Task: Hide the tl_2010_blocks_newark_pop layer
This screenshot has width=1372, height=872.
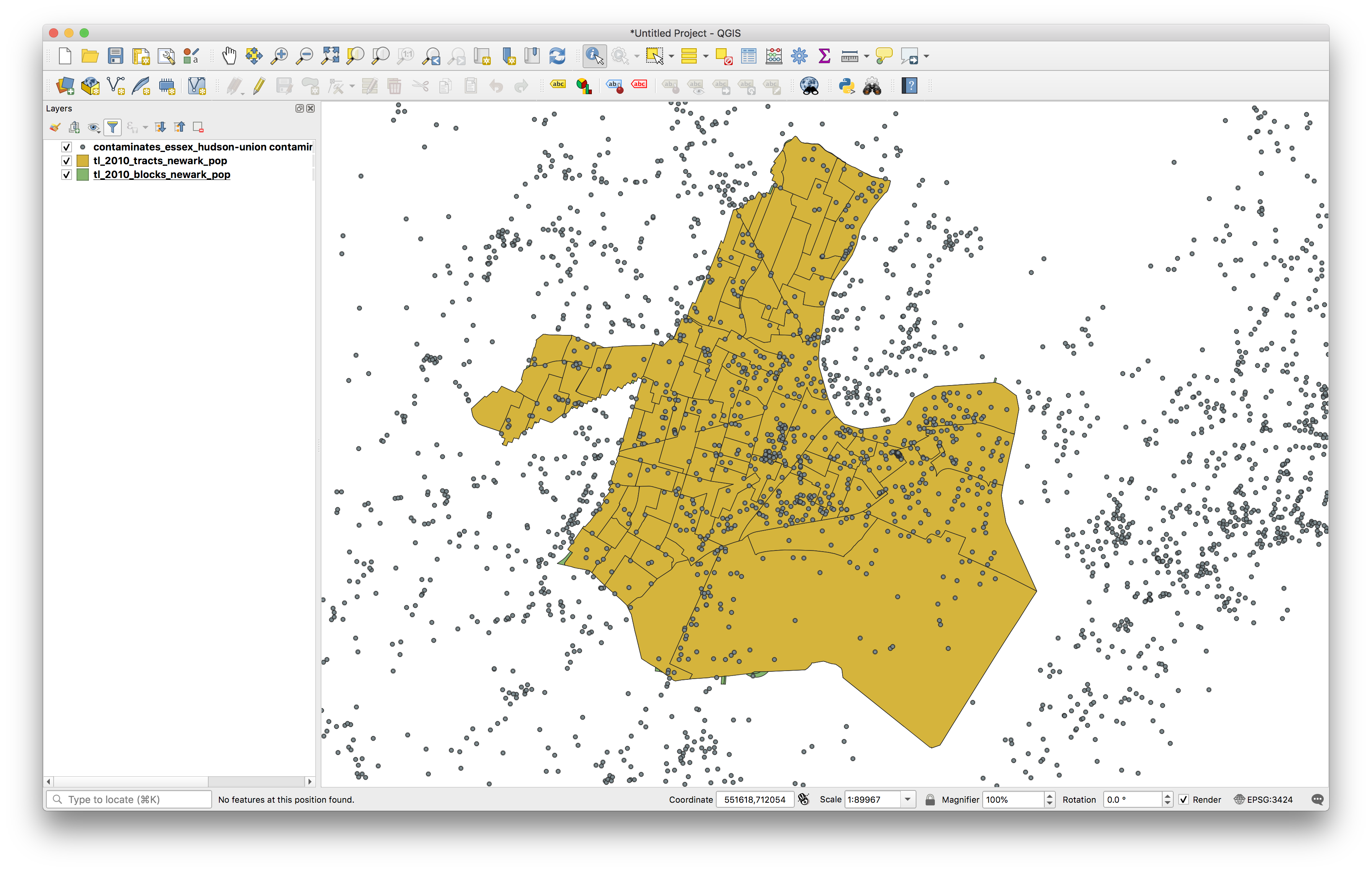Action: [67, 174]
